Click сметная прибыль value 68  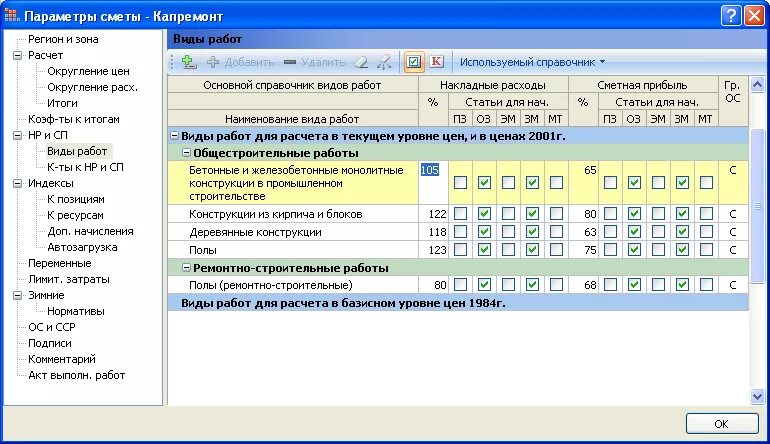pos(590,285)
